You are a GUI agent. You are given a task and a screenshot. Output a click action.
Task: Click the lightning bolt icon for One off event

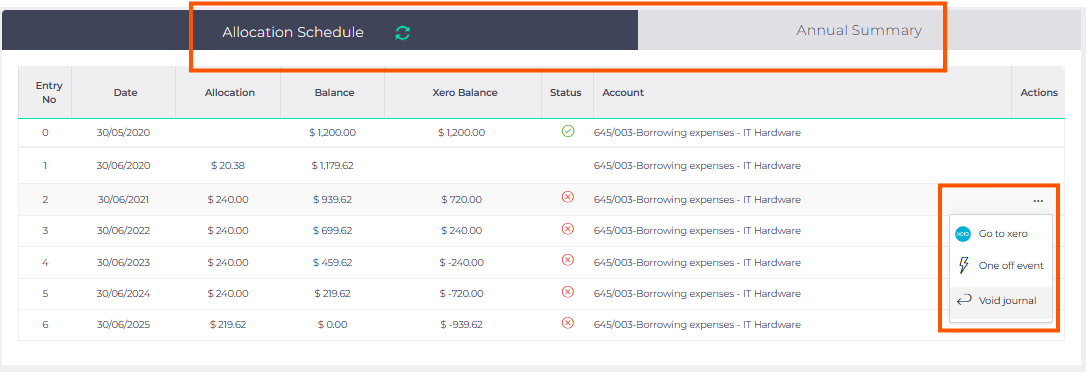point(963,265)
